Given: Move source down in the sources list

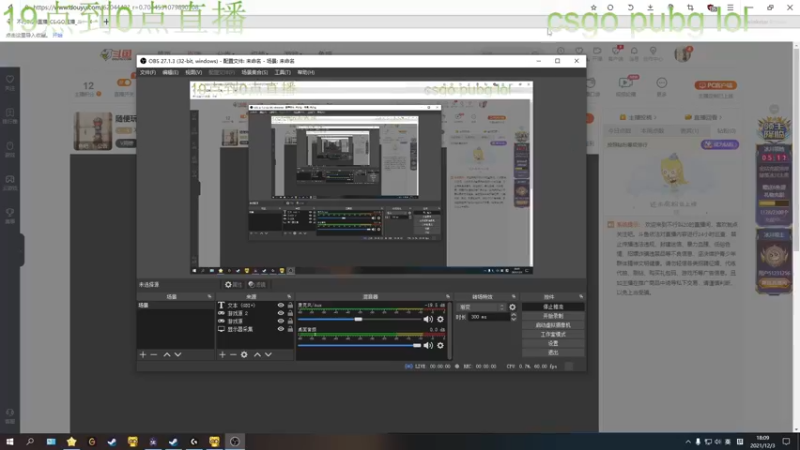Looking at the screenshot, I should [x=268, y=355].
